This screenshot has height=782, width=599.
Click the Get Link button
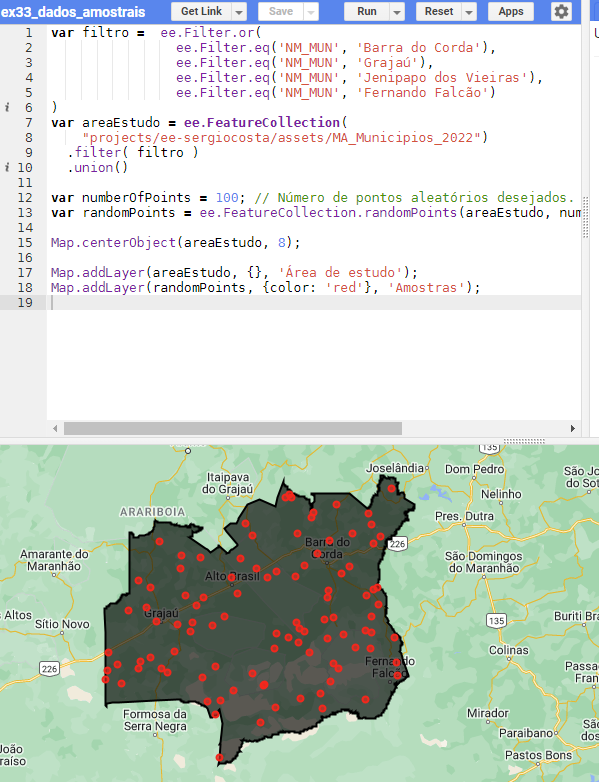(x=201, y=11)
